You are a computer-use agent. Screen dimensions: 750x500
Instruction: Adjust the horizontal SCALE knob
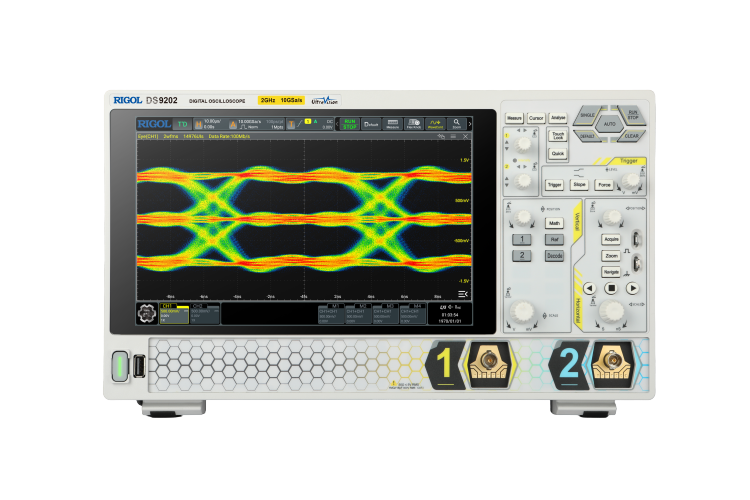[611, 311]
